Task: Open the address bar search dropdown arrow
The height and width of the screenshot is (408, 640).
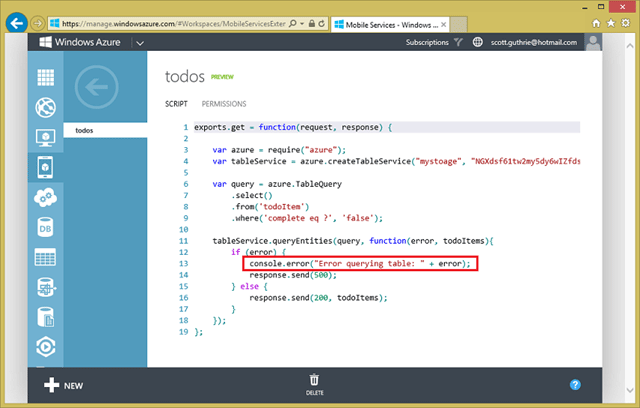Action: 302,24
